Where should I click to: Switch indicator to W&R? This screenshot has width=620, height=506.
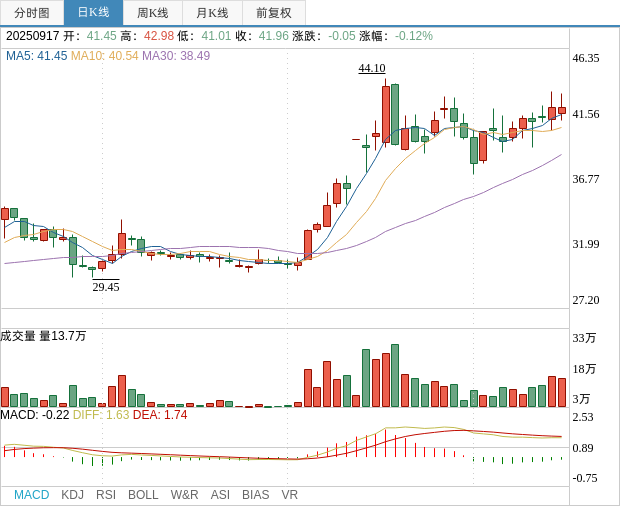tap(184, 495)
